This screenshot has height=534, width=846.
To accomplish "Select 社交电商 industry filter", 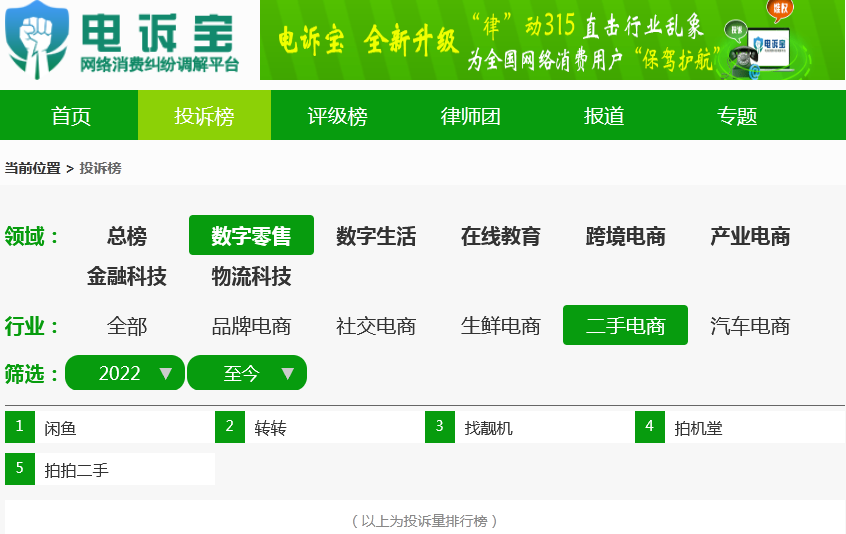I will 376,326.
